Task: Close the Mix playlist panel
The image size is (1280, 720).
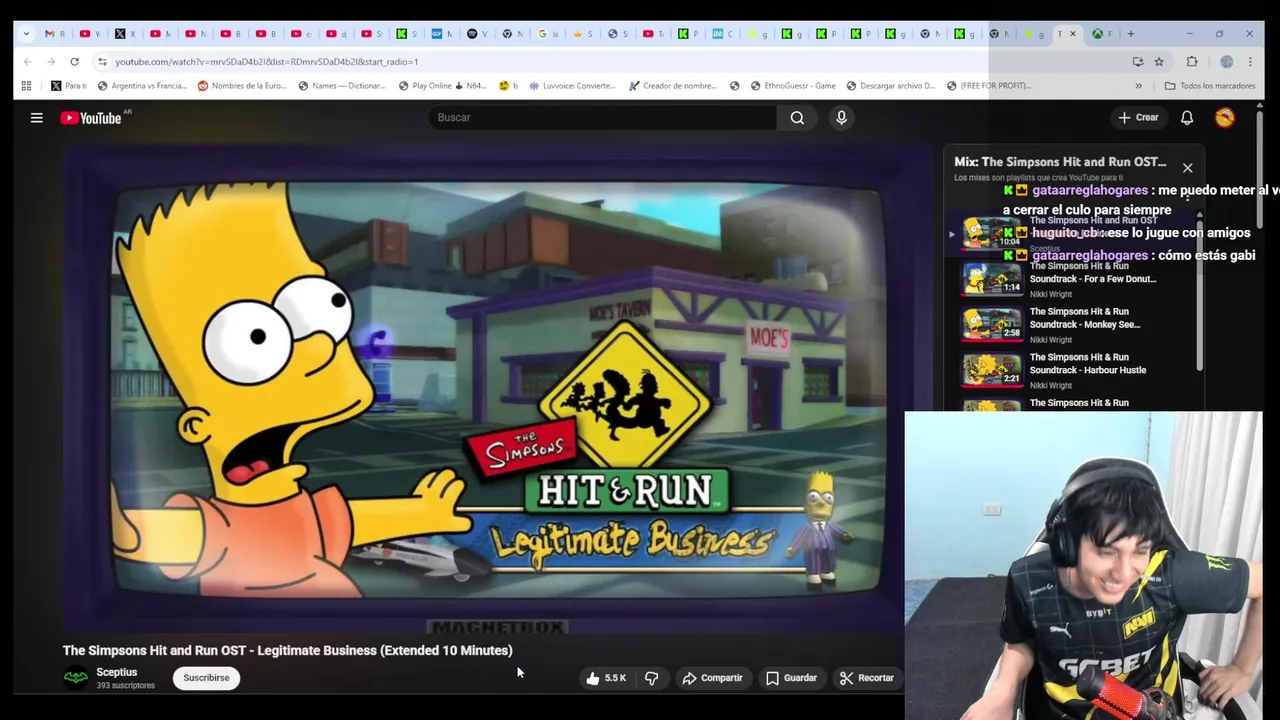Action: [x=1187, y=168]
